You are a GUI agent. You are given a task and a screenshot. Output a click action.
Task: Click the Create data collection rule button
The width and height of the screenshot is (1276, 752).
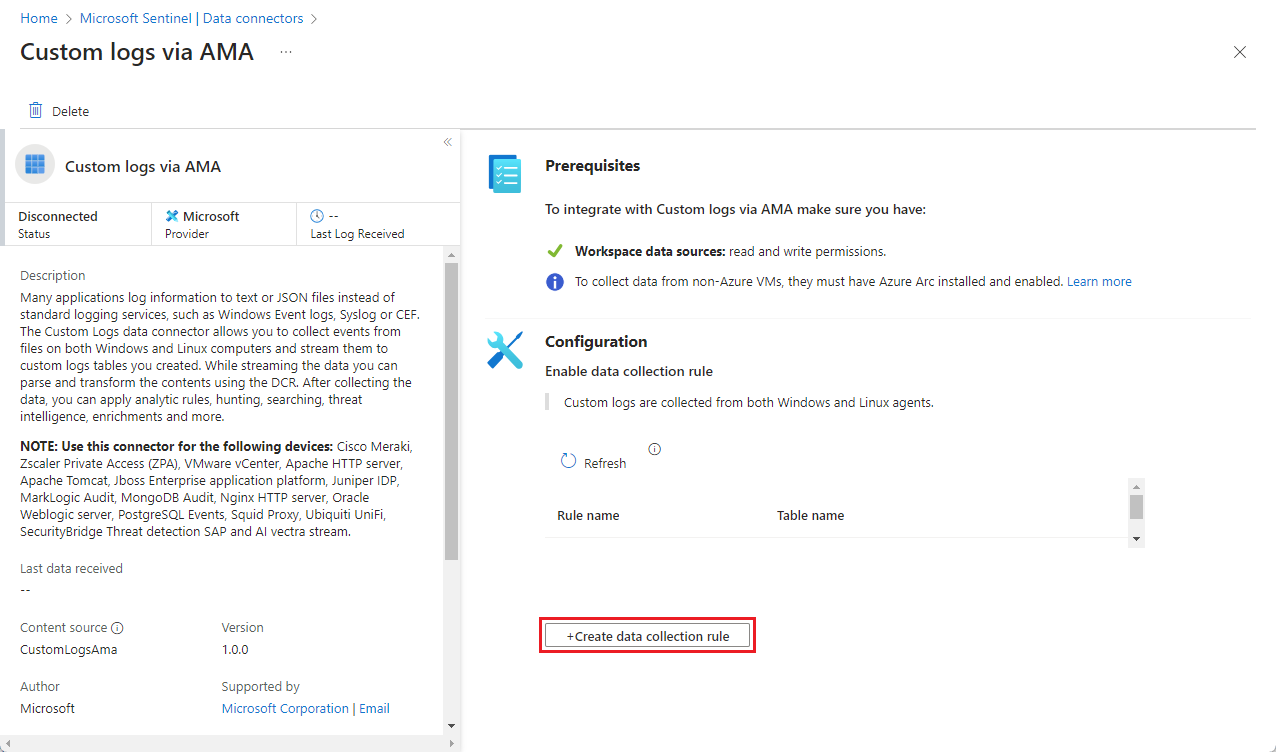(647, 635)
